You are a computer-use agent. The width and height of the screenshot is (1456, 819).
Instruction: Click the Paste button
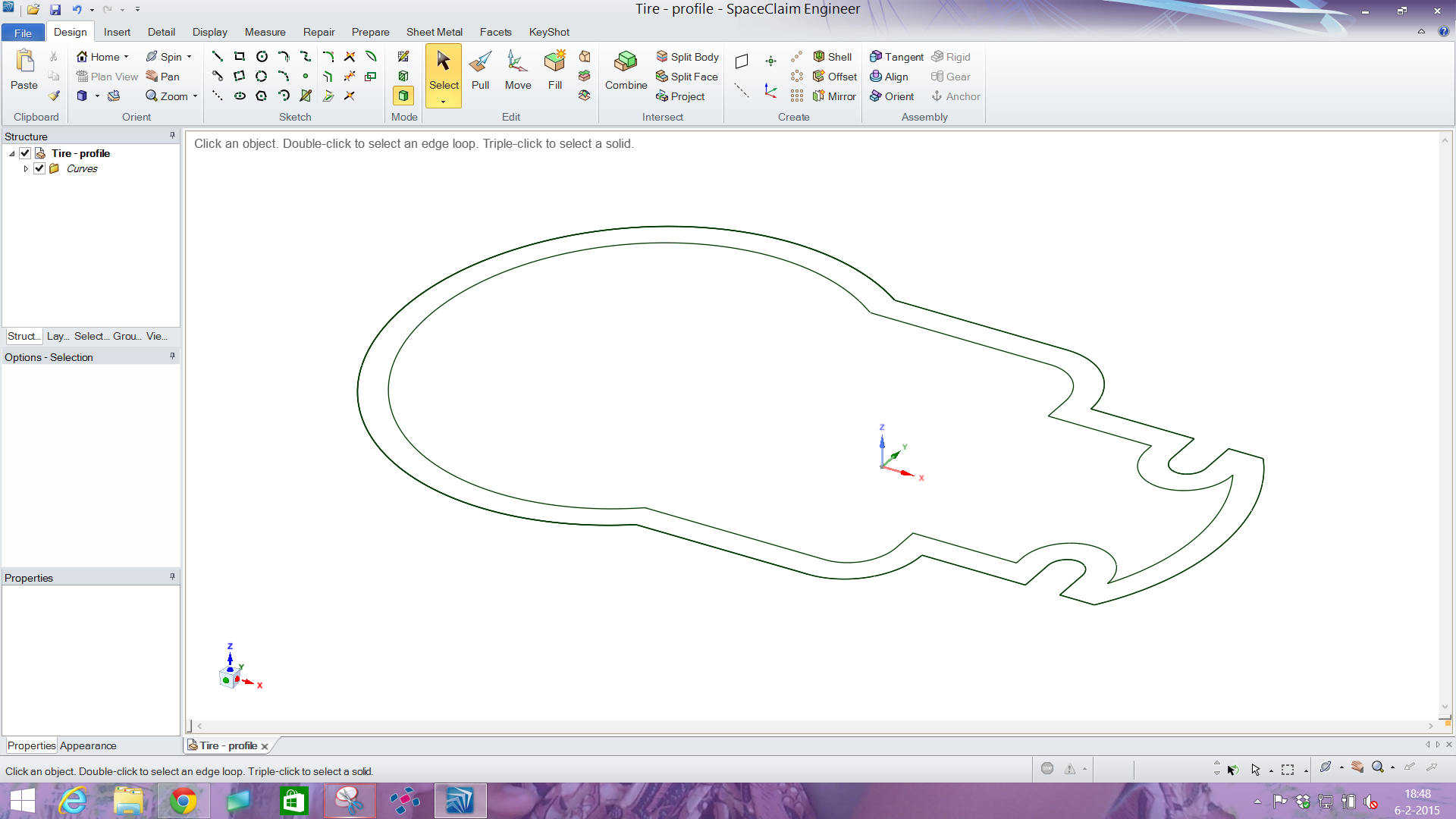pos(24,71)
